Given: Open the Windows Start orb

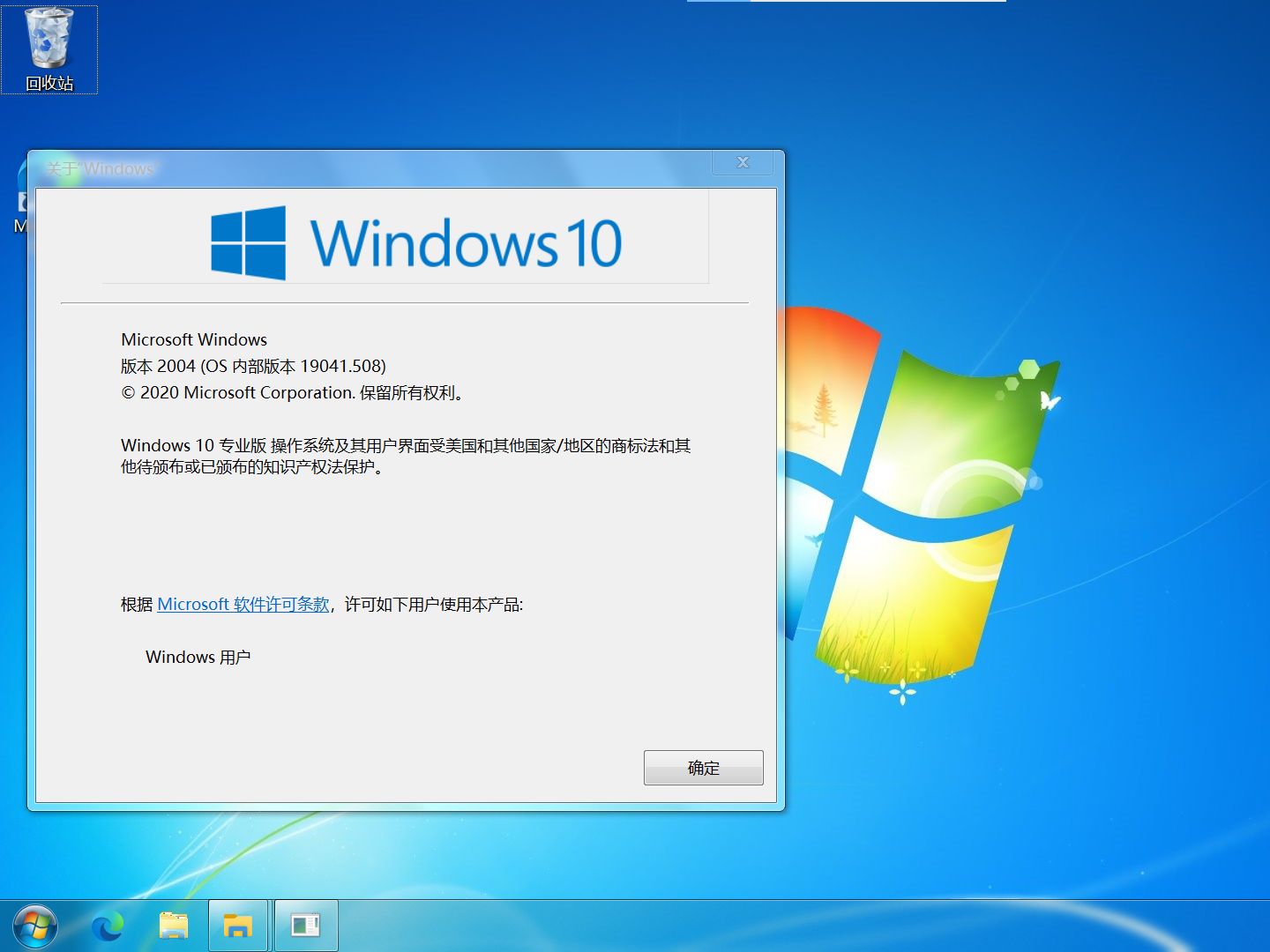Looking at the screenshot, I should pos(35,926).
